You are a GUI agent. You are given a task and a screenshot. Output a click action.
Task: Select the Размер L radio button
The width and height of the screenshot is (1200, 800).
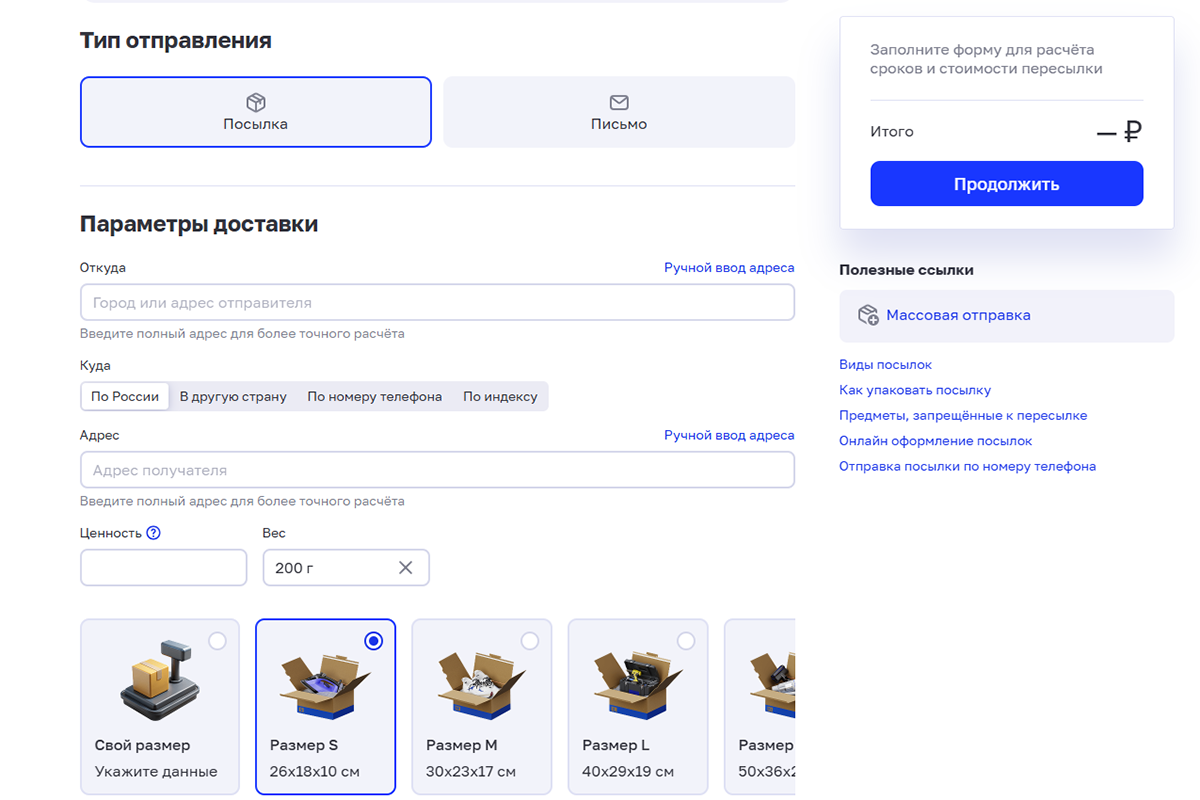pos(686,642)
